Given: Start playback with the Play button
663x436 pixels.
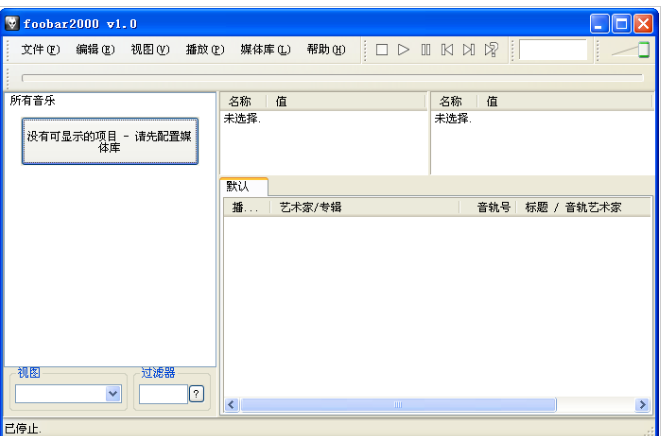Looking at the screenshot, I should (x=403, y=50).
